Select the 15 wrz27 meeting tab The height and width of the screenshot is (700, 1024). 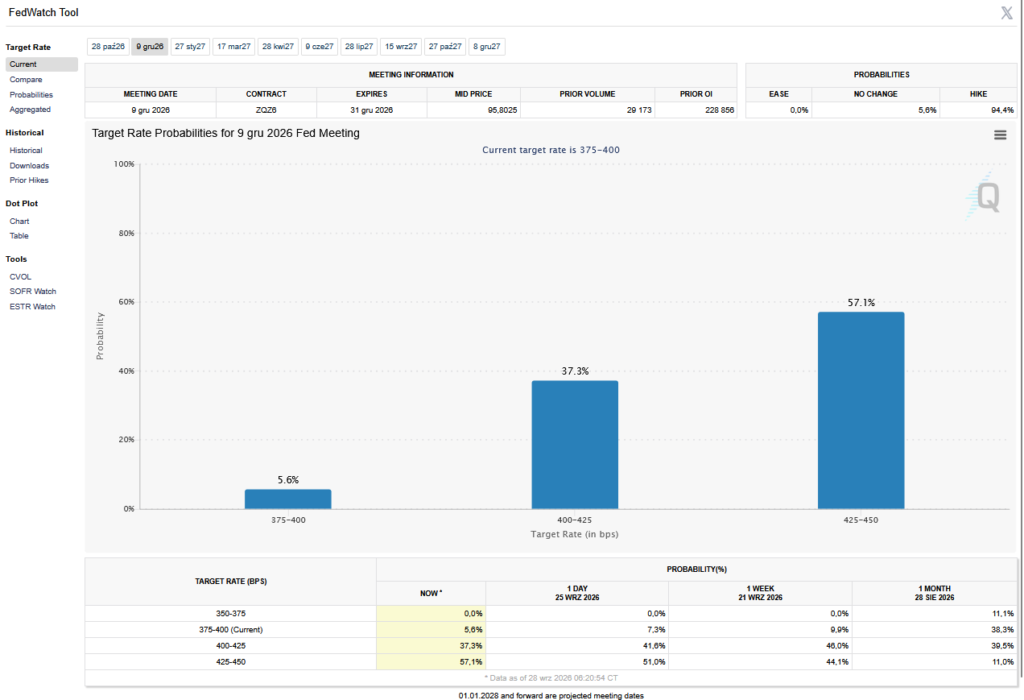coord(401,46)
